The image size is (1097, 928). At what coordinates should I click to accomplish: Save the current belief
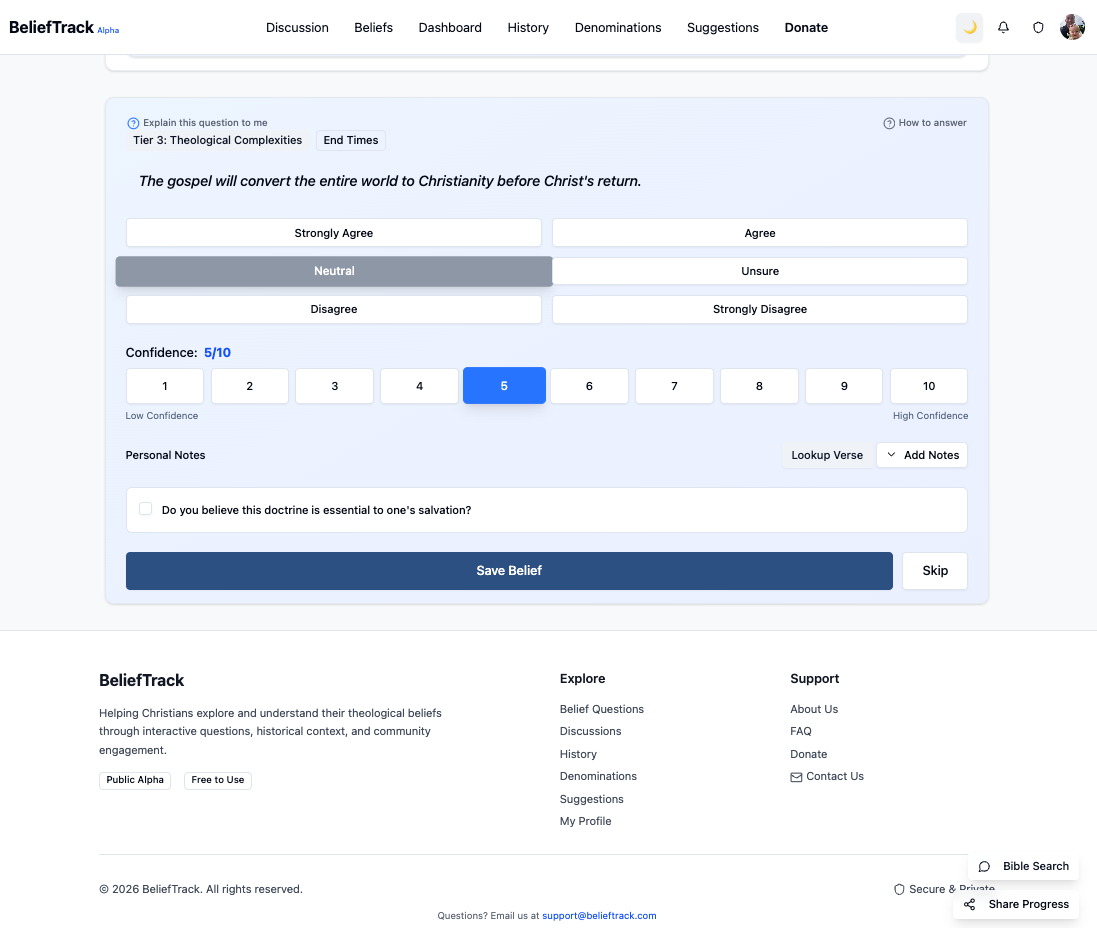509,570
